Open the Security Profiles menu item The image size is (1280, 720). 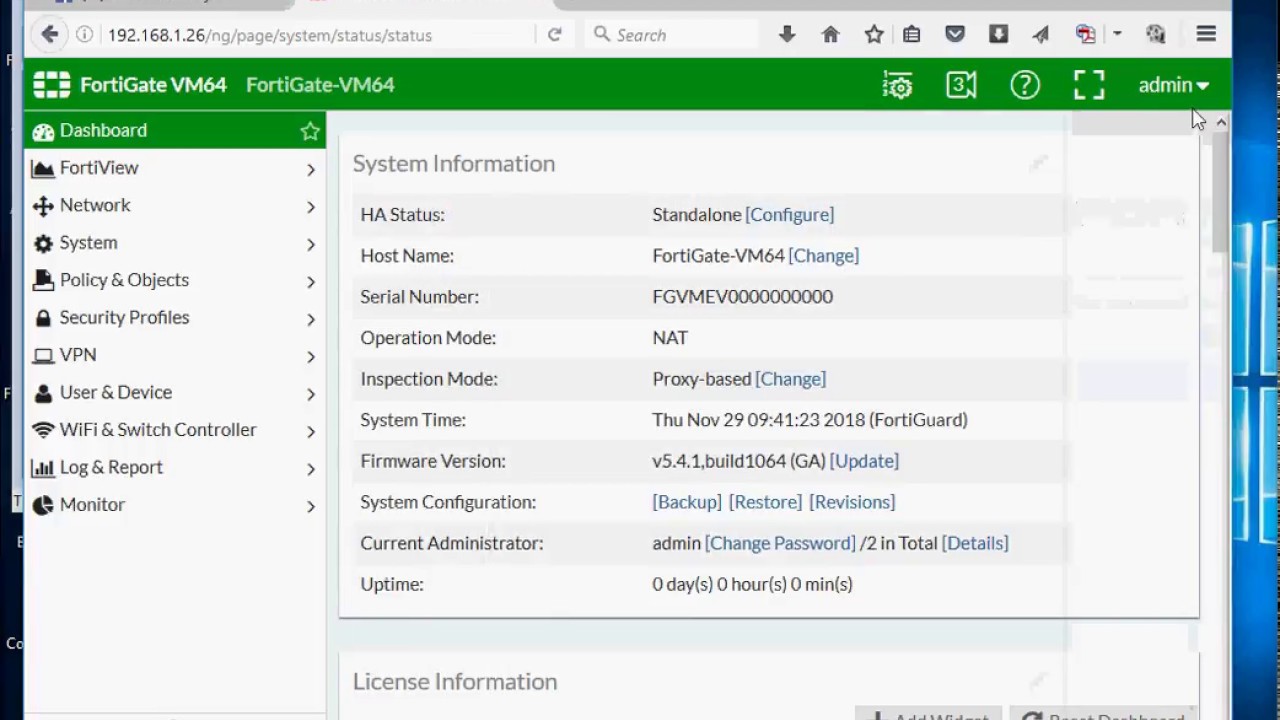point(124,317)
